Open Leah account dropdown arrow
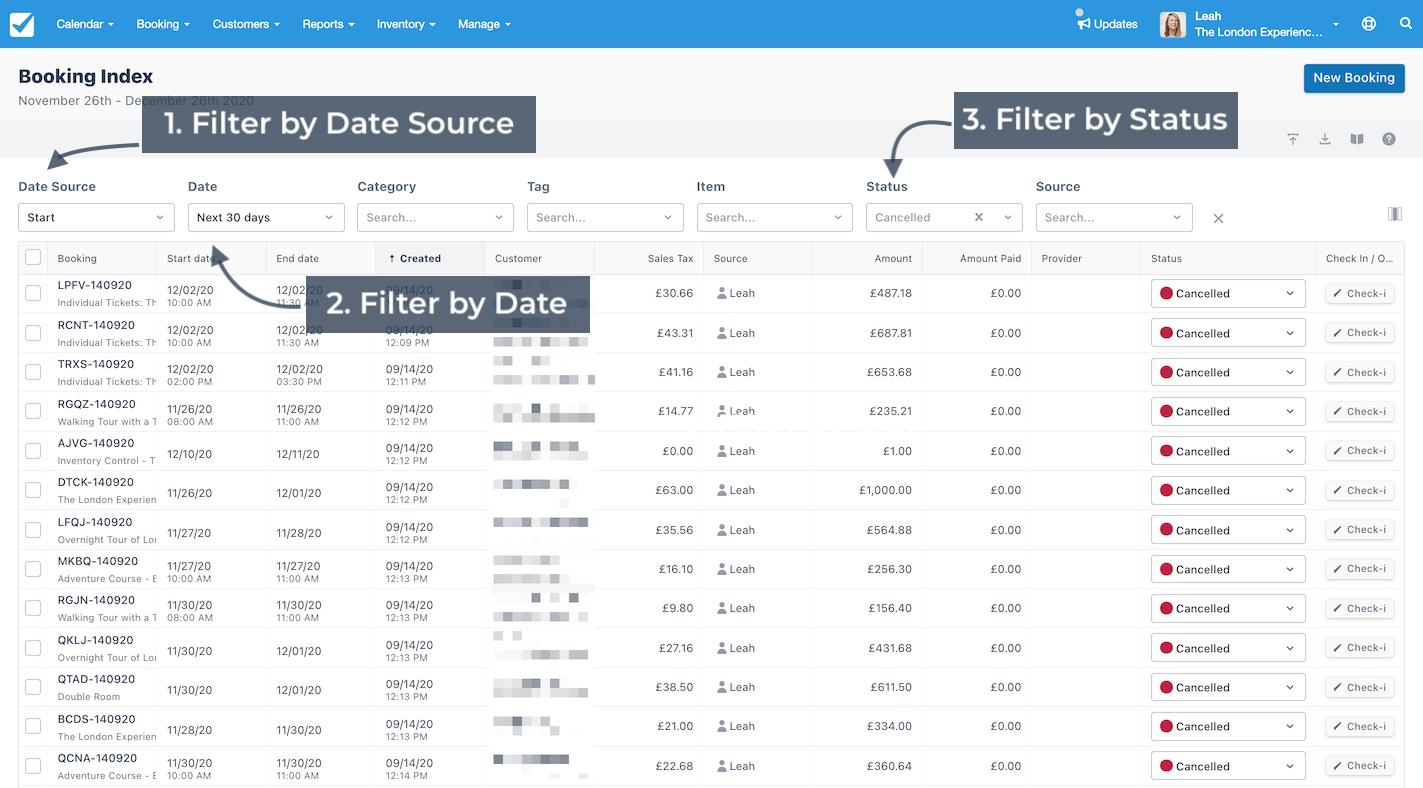The width and height of the screenshot is (1423, 788). tap(1336, 24)
